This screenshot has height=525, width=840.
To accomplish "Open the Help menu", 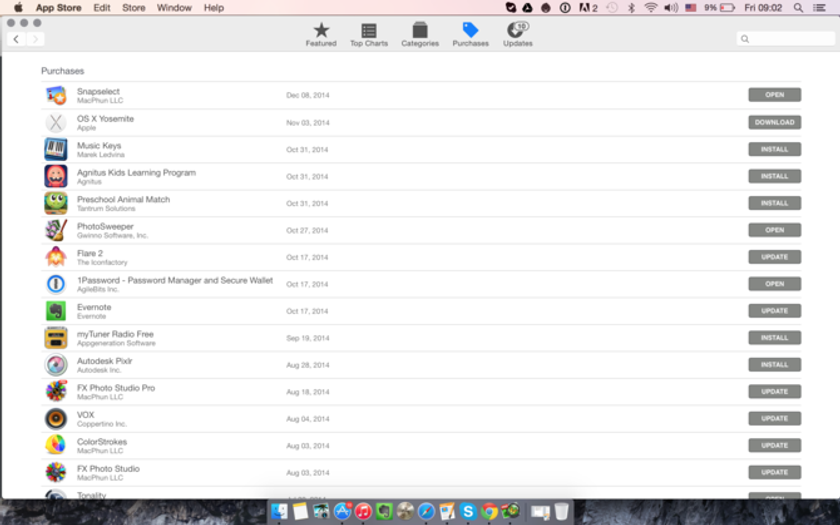I will pos(214,8).
